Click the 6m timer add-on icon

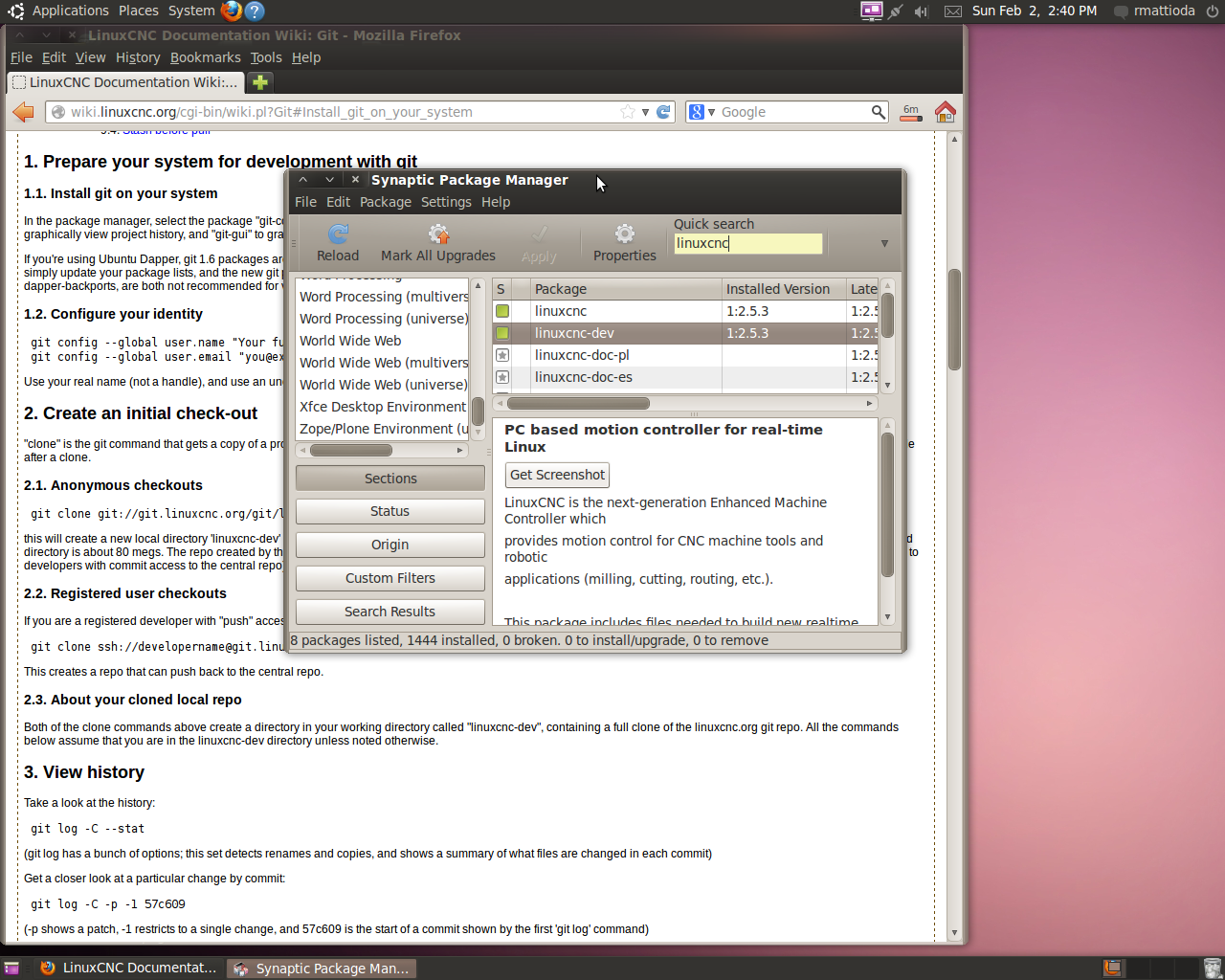coord(911,112)
